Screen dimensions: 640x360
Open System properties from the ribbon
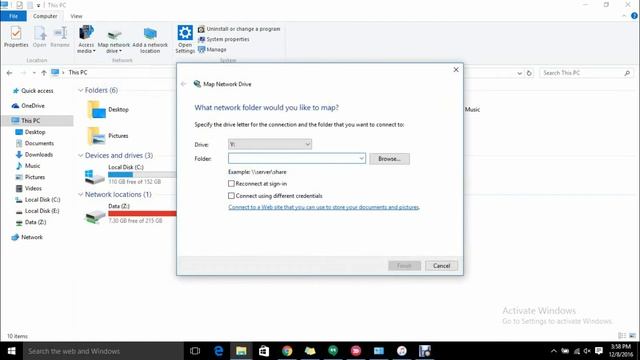pos(224,39)
